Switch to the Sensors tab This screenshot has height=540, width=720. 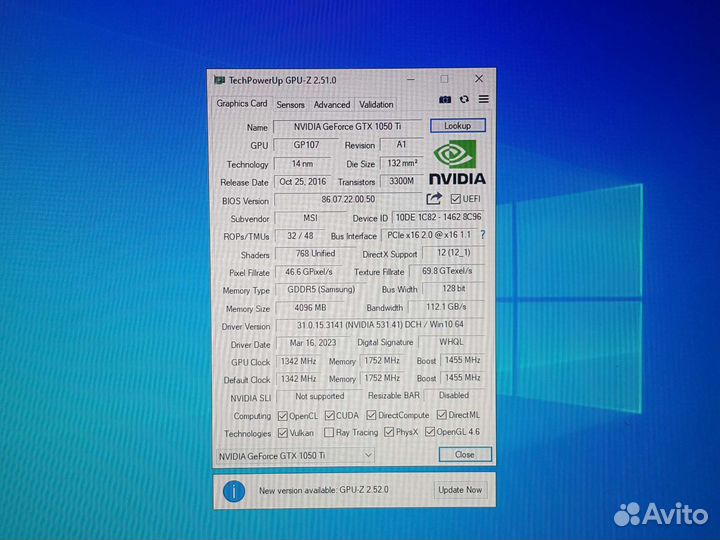290,105
